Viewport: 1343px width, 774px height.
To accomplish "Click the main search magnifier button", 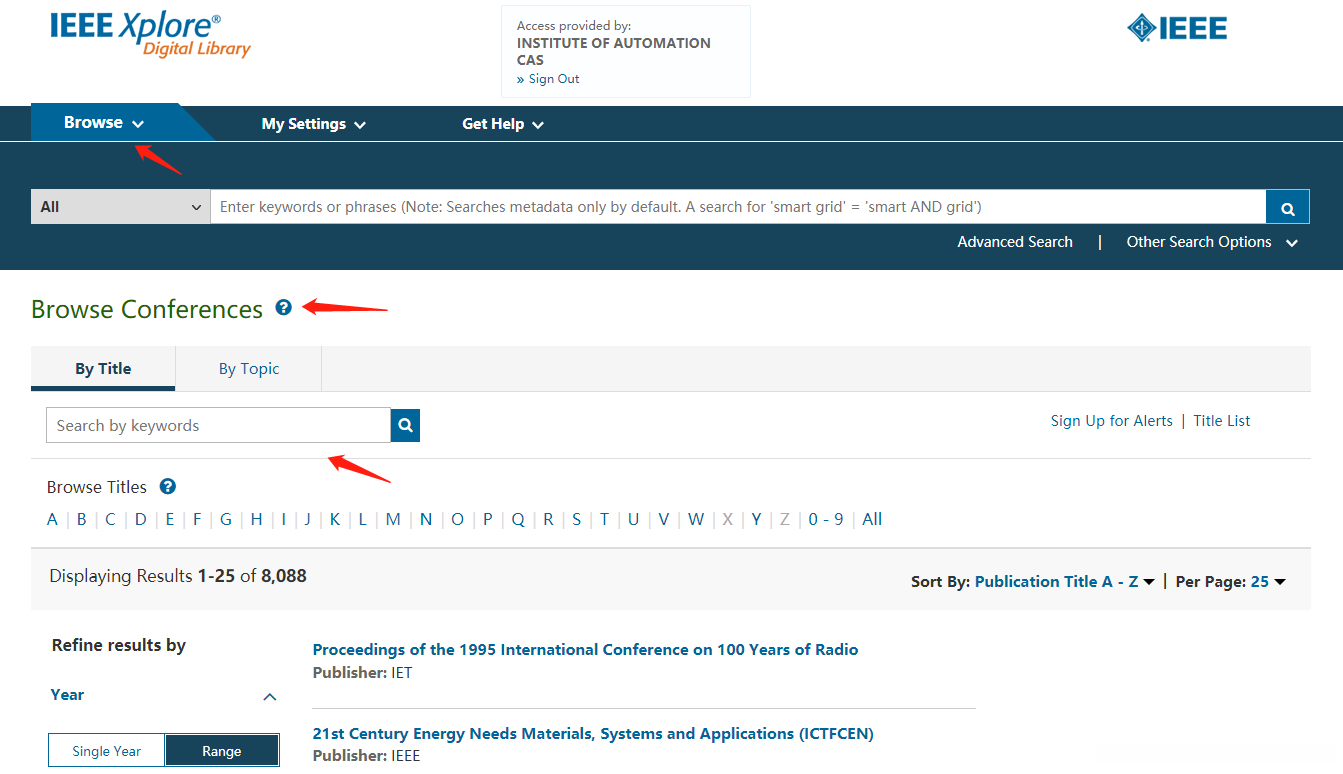I will point(1288,208).
